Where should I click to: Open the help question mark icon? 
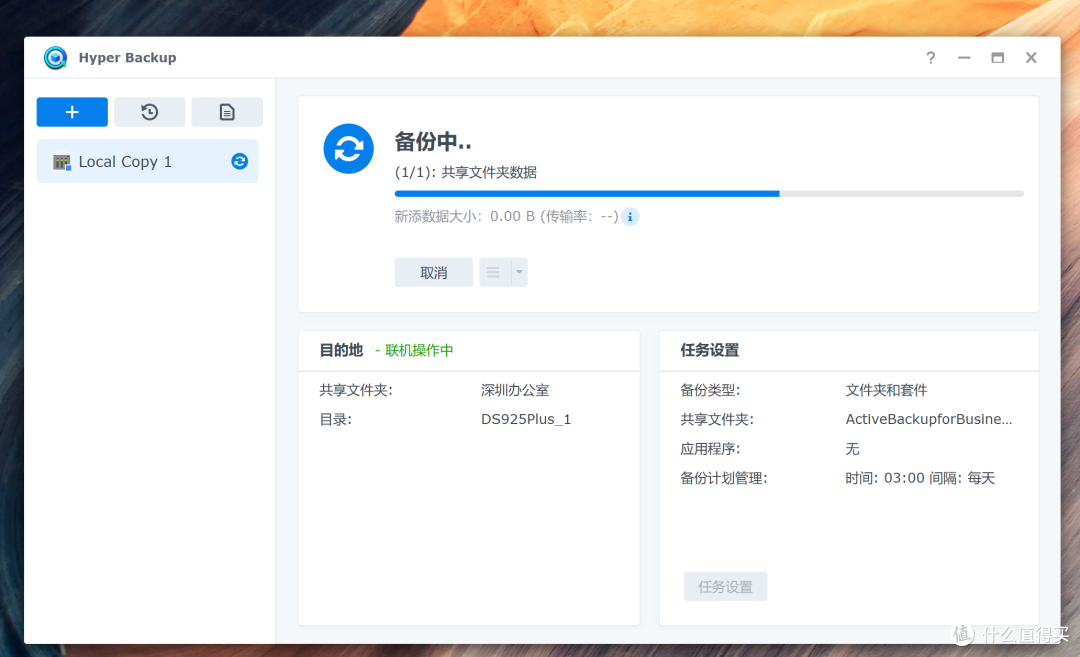pos(931,58)
